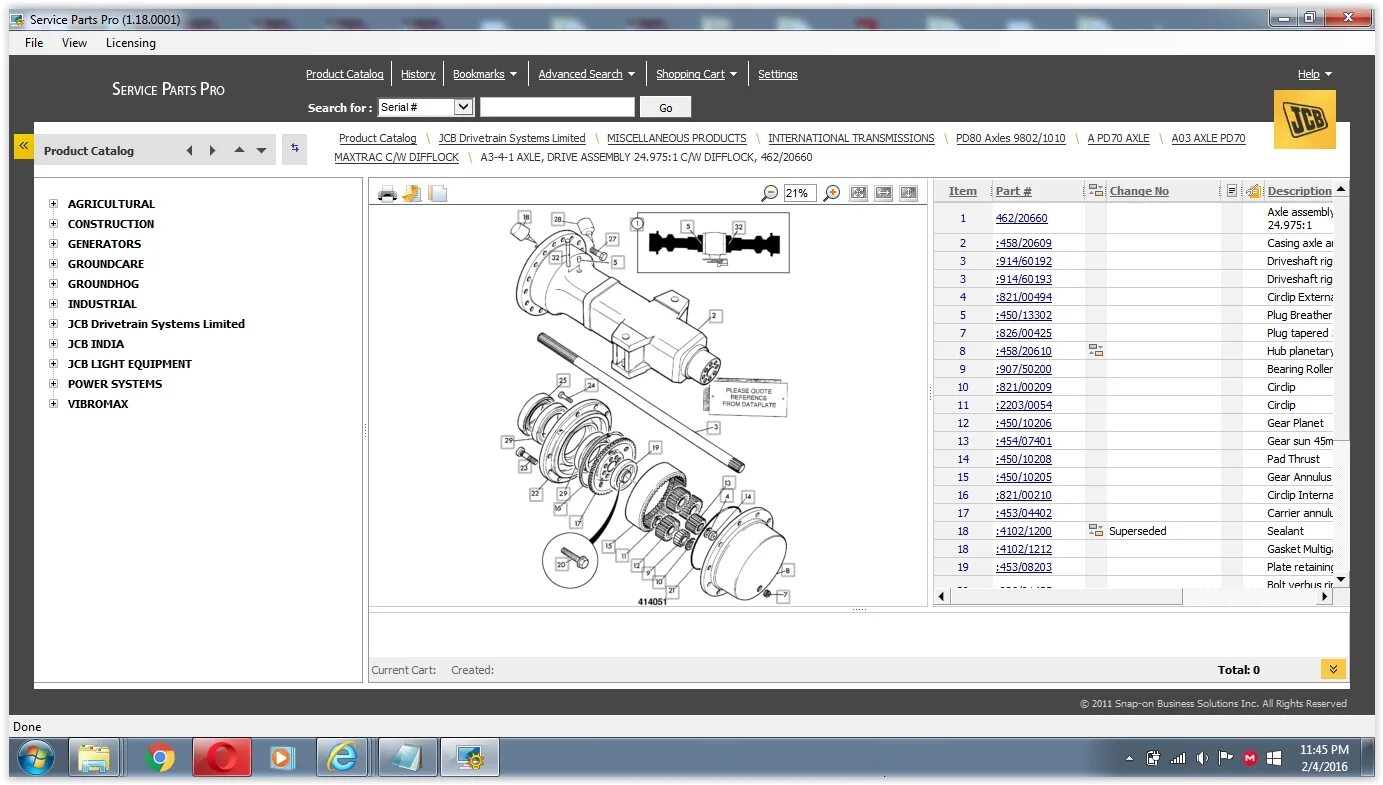Click the copy pages icon in diagram toolbar
Image resolution: width=1383 pixels, height=785 pixels.
[437, 194]
